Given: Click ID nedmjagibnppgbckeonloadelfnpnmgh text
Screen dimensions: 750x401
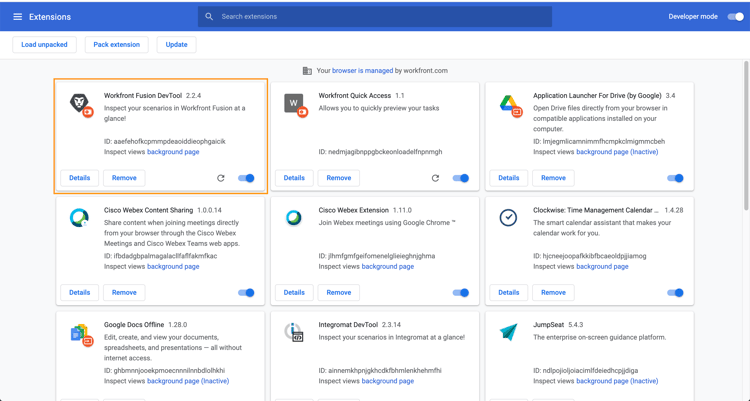Looking at the screenshot, I should pyautogui.click(x=380, y=152).
